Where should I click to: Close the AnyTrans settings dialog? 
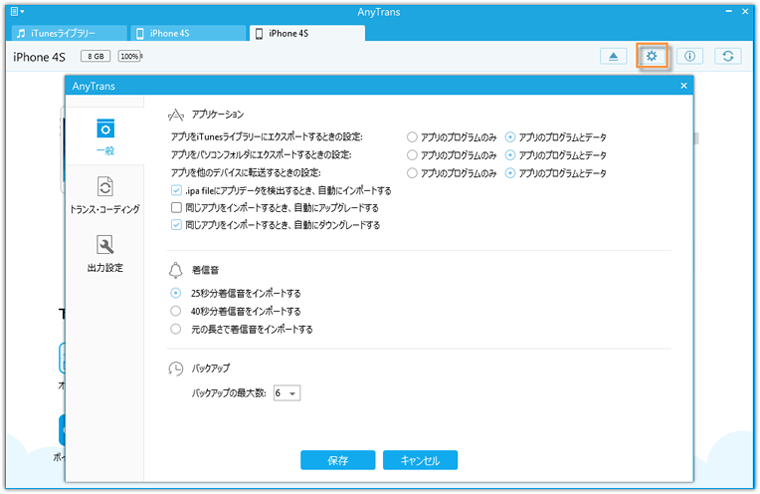coord(683,86)
